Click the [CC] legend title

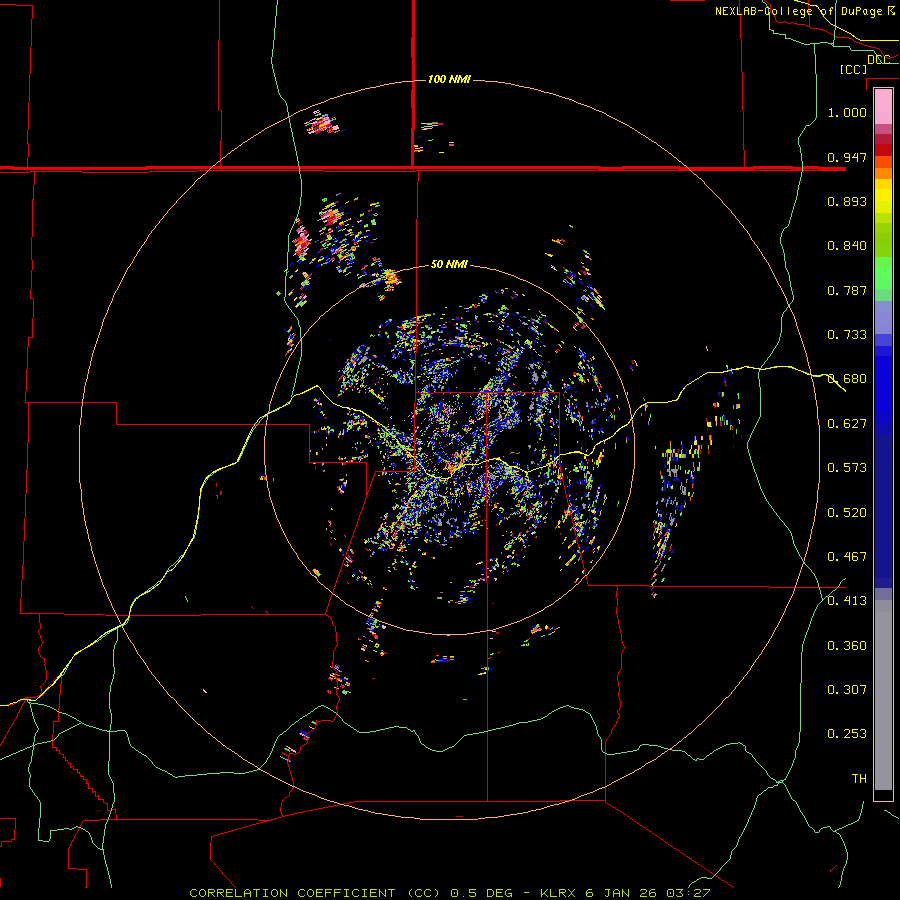(853, 69)
